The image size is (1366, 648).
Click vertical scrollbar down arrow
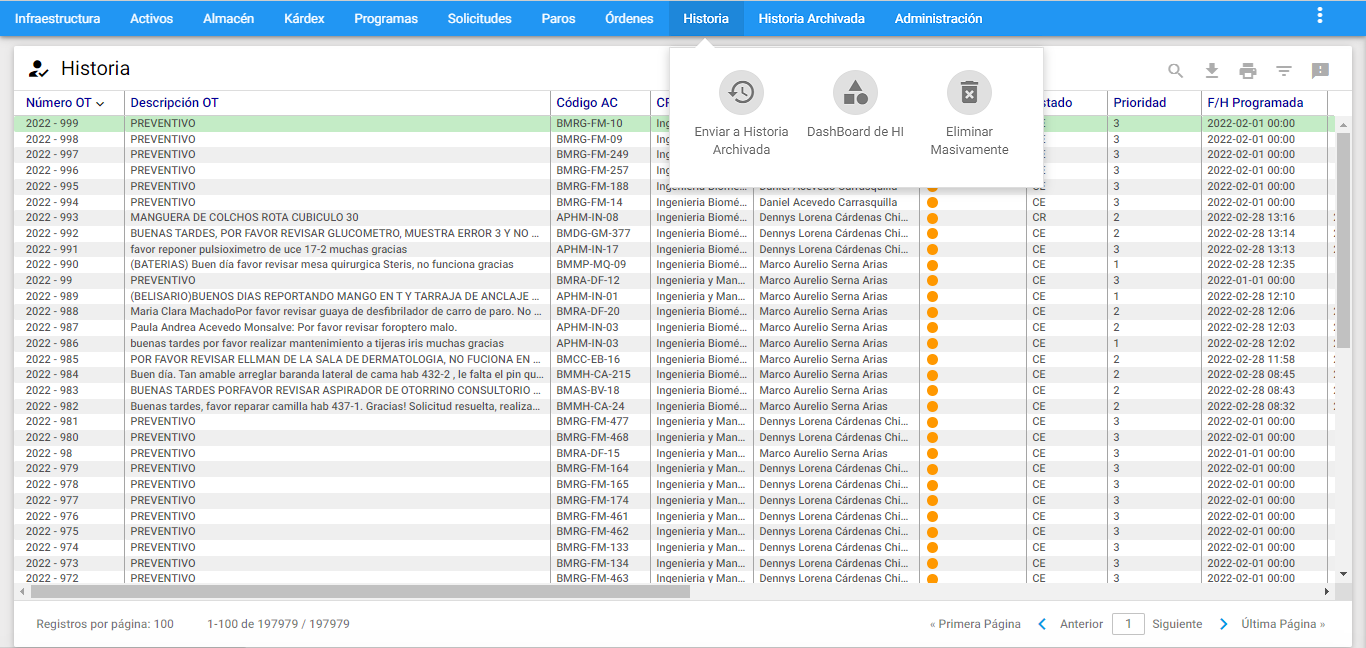[x=1343, y=574]
